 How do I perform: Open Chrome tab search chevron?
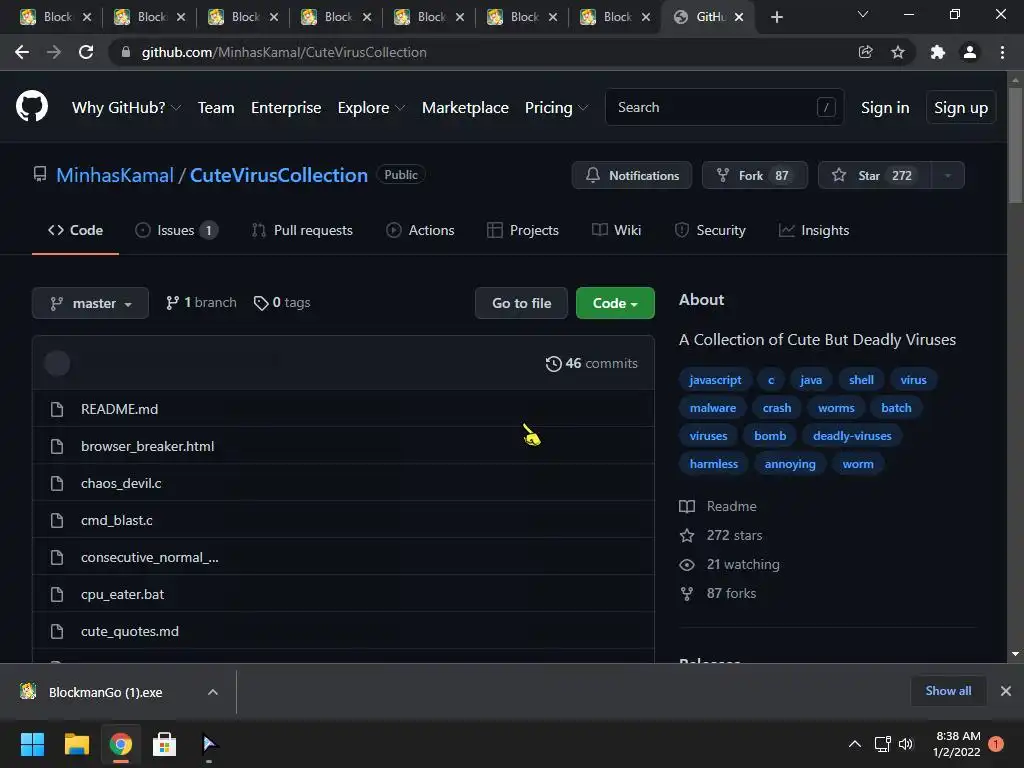pyautogui.click(x=863, y=14)
